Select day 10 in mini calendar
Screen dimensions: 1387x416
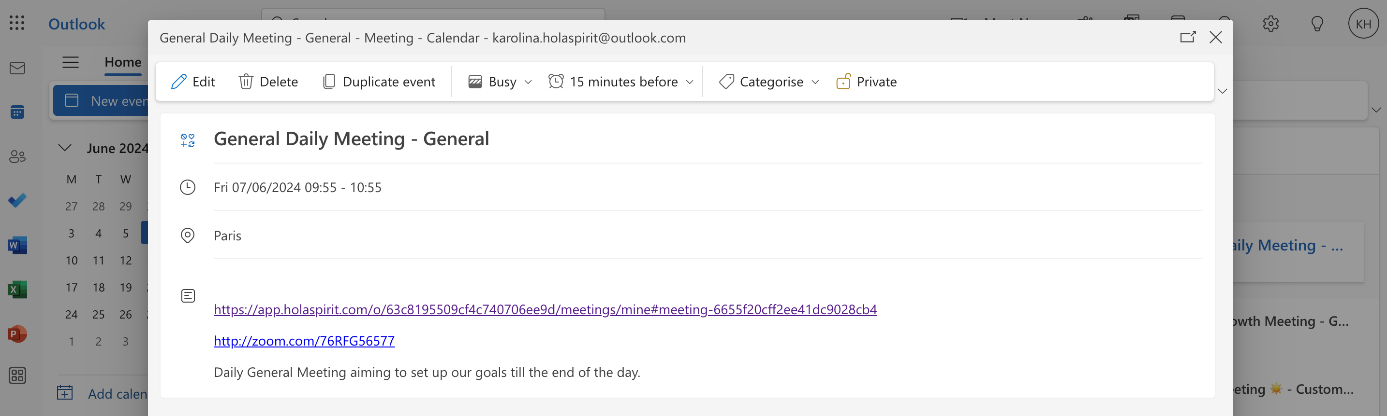coord(71,260)
